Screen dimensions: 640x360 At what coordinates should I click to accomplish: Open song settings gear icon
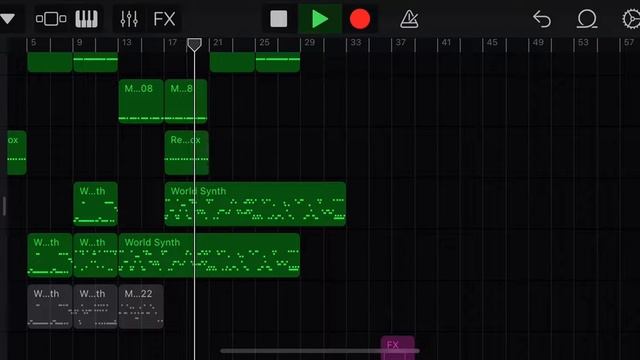631,19
